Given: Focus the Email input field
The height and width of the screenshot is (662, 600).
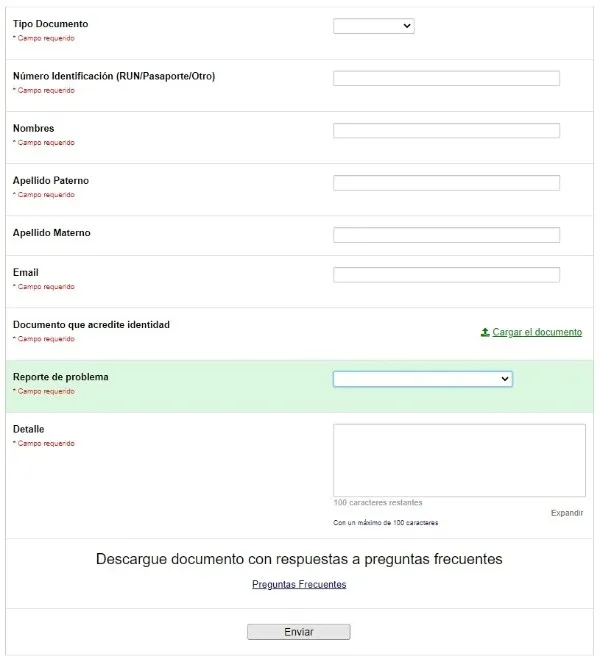Looking at the screenshot, I should click(x=446, y=275).
